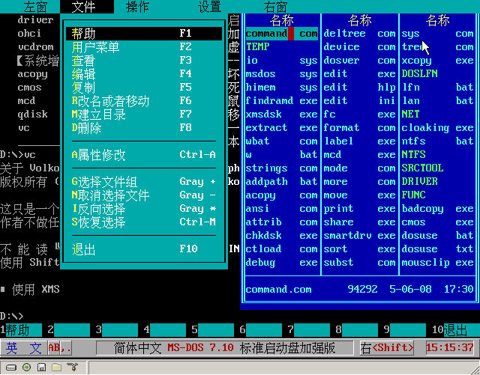Select file msdos sys
This screenshot has height=375, width=480.
282,74
